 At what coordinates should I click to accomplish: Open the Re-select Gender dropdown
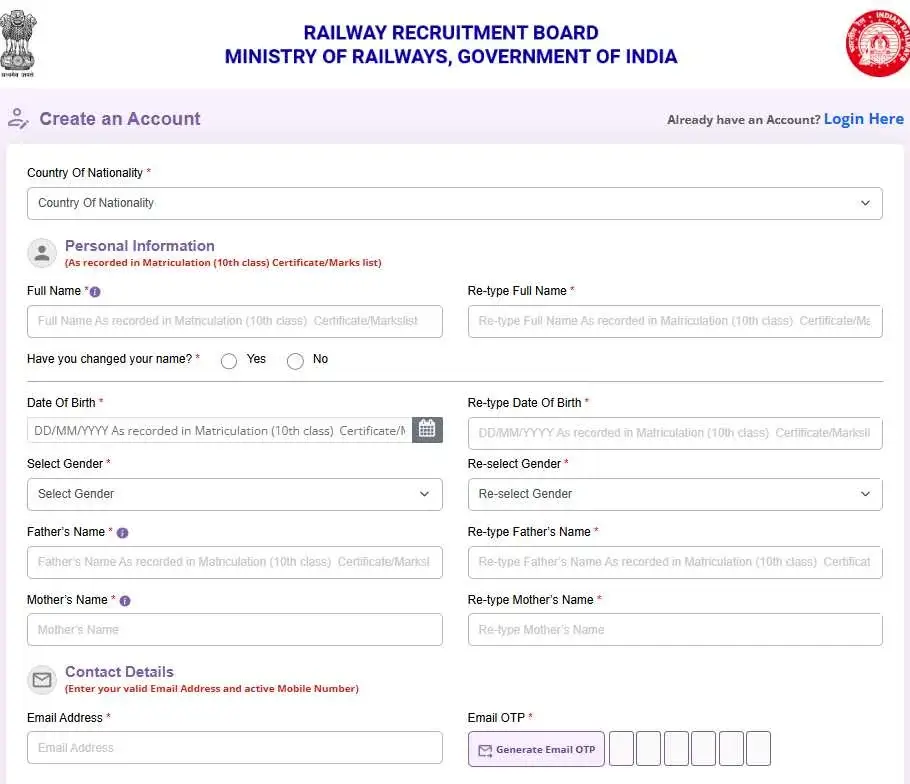point(675,494)
